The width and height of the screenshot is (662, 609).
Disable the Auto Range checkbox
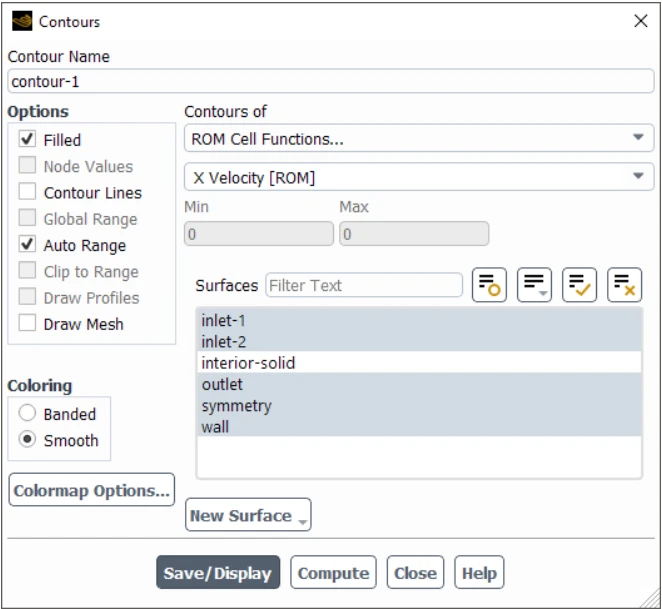28,245
